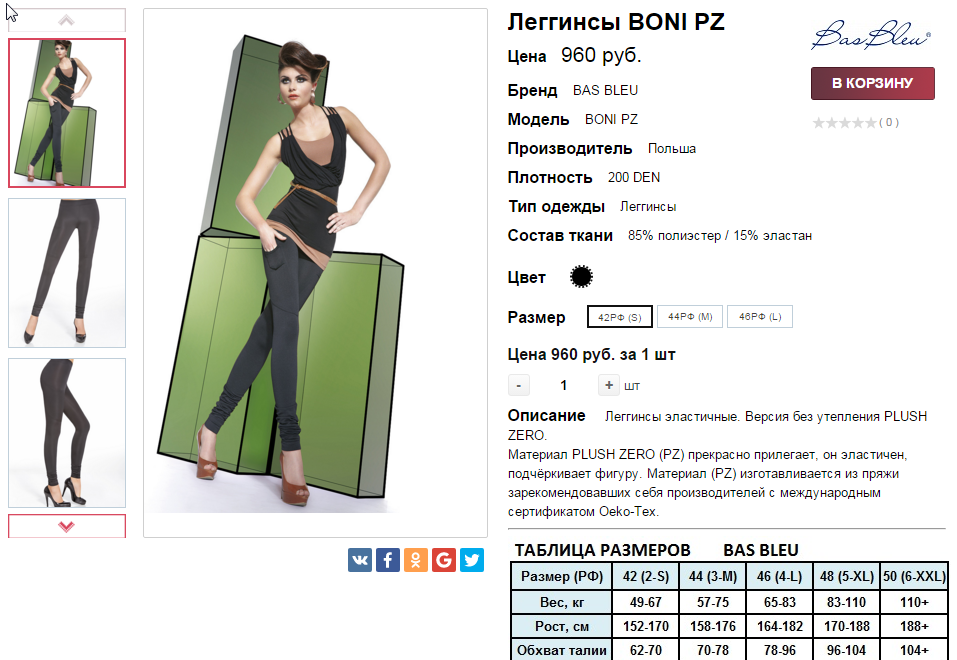Rate the product with the stars
The height and width of the screenshot is (660, 957).
pyautogui.click(x=845, y=123)
